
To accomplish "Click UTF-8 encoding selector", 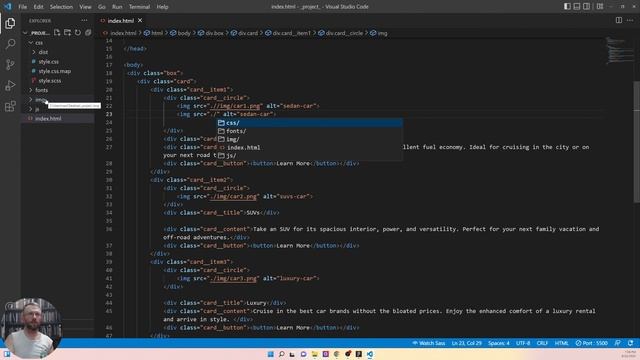I will pos(523,343).
